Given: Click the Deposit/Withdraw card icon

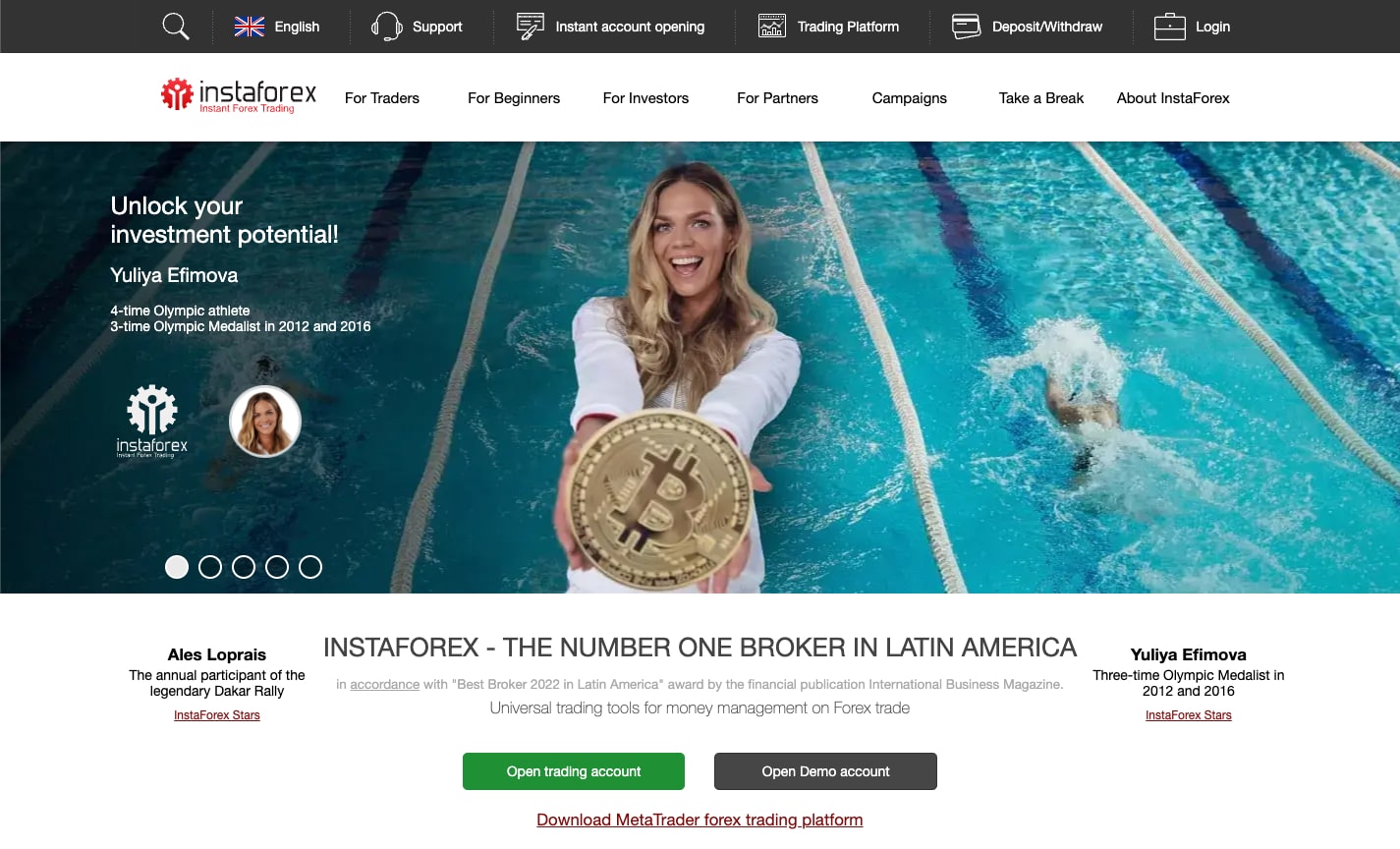Looking at the screenshot, I should (x=967, y=27).
